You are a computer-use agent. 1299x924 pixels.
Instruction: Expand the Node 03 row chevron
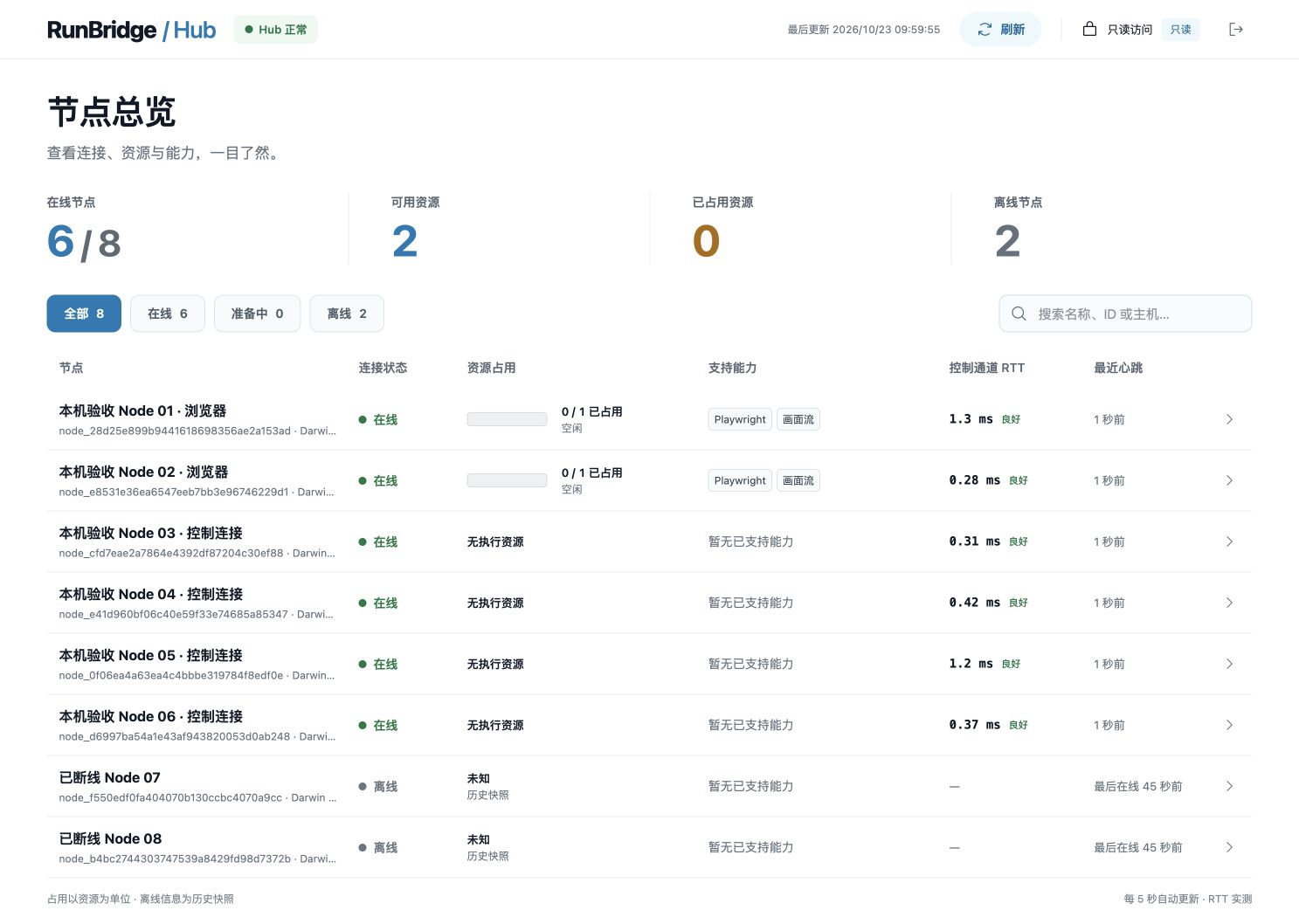point(1229,542)
